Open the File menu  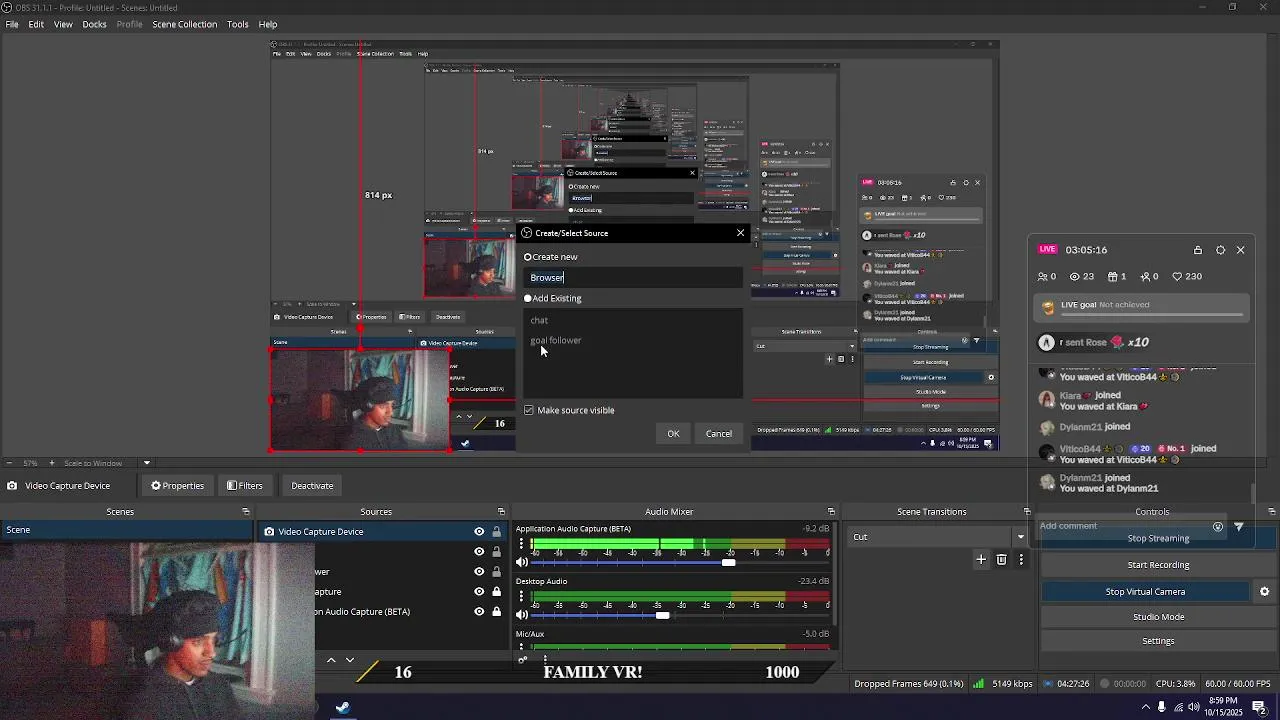tap(12, 24)
